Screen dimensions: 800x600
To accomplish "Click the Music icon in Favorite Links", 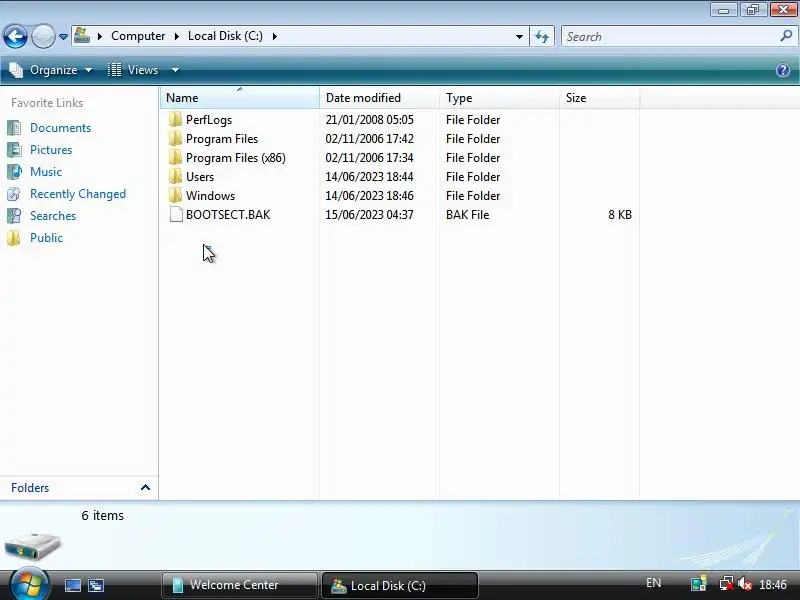I will pos(14,171).
